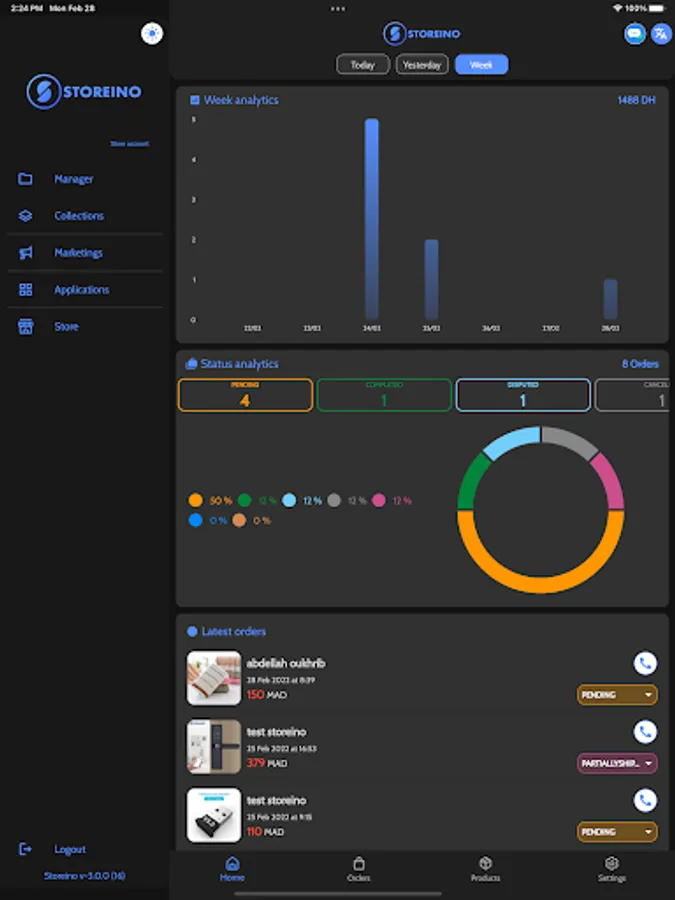Select the Cancelled status card
The height and width of the screenshot is (900, 675).
point(632,395)
